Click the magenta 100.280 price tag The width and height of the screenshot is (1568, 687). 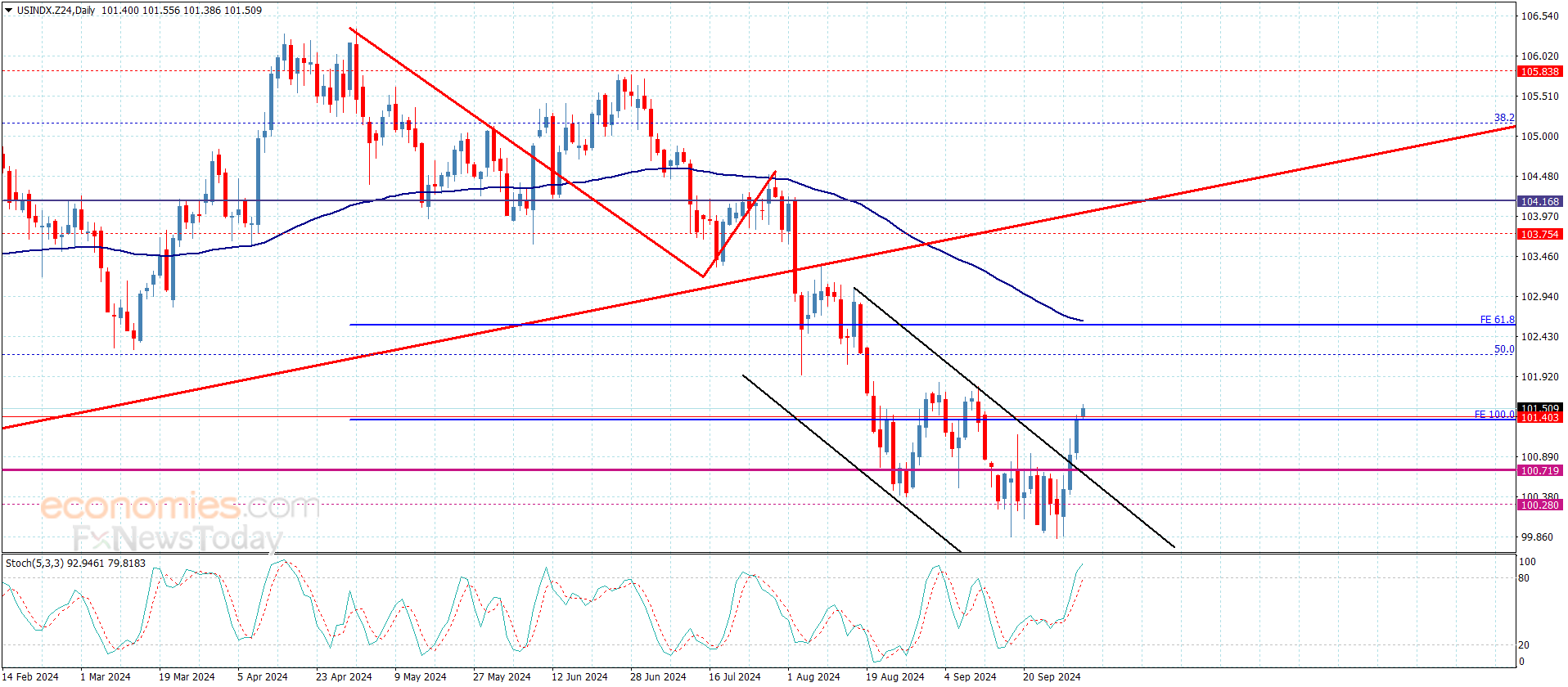[1539, 505]
